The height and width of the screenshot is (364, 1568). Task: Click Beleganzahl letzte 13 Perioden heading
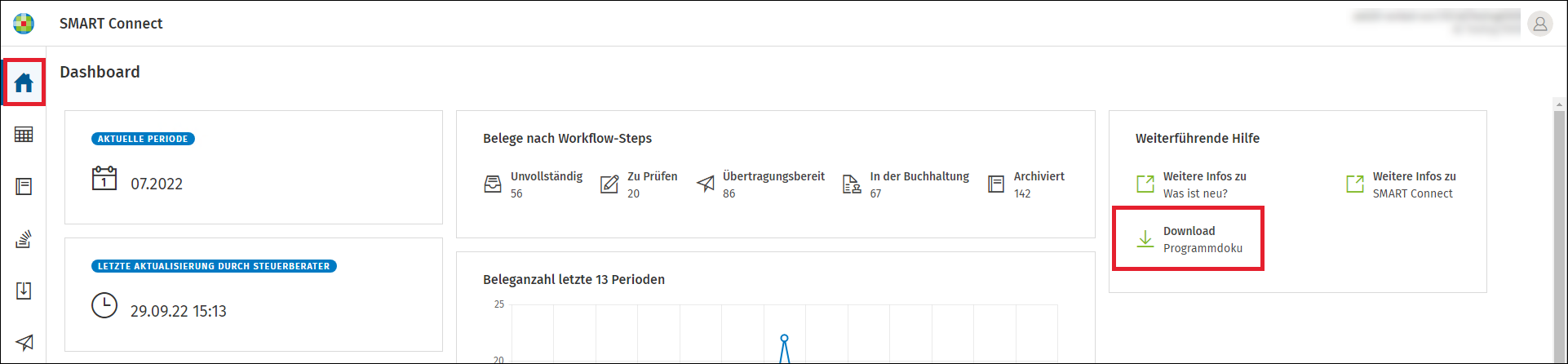[x=574, y=280]
